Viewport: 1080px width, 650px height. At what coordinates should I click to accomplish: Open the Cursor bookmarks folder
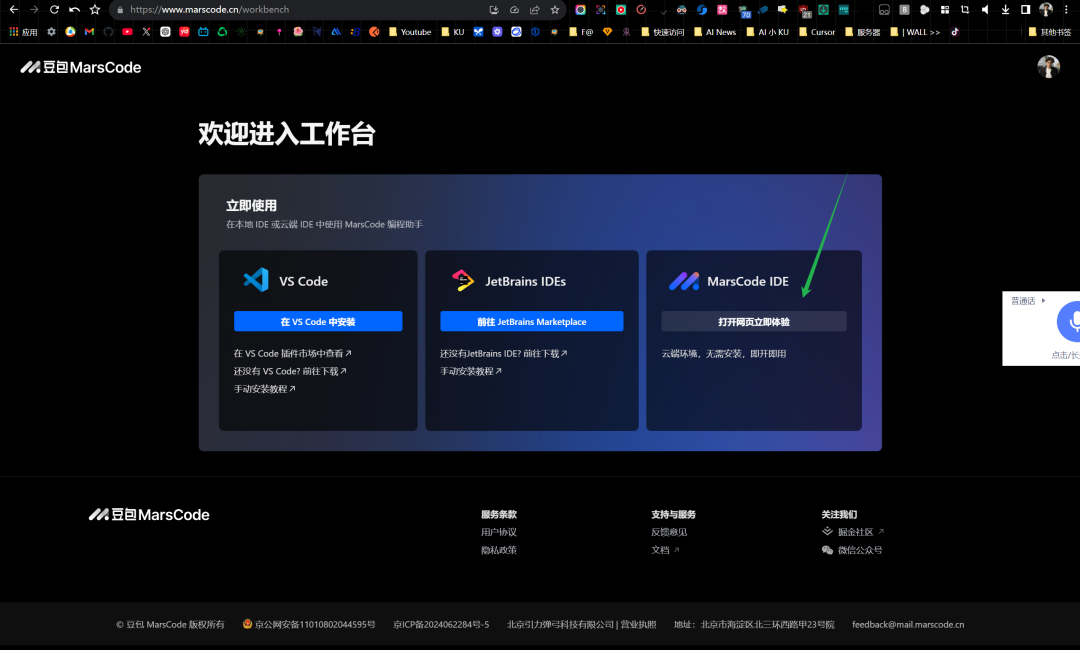coord(817,32)
